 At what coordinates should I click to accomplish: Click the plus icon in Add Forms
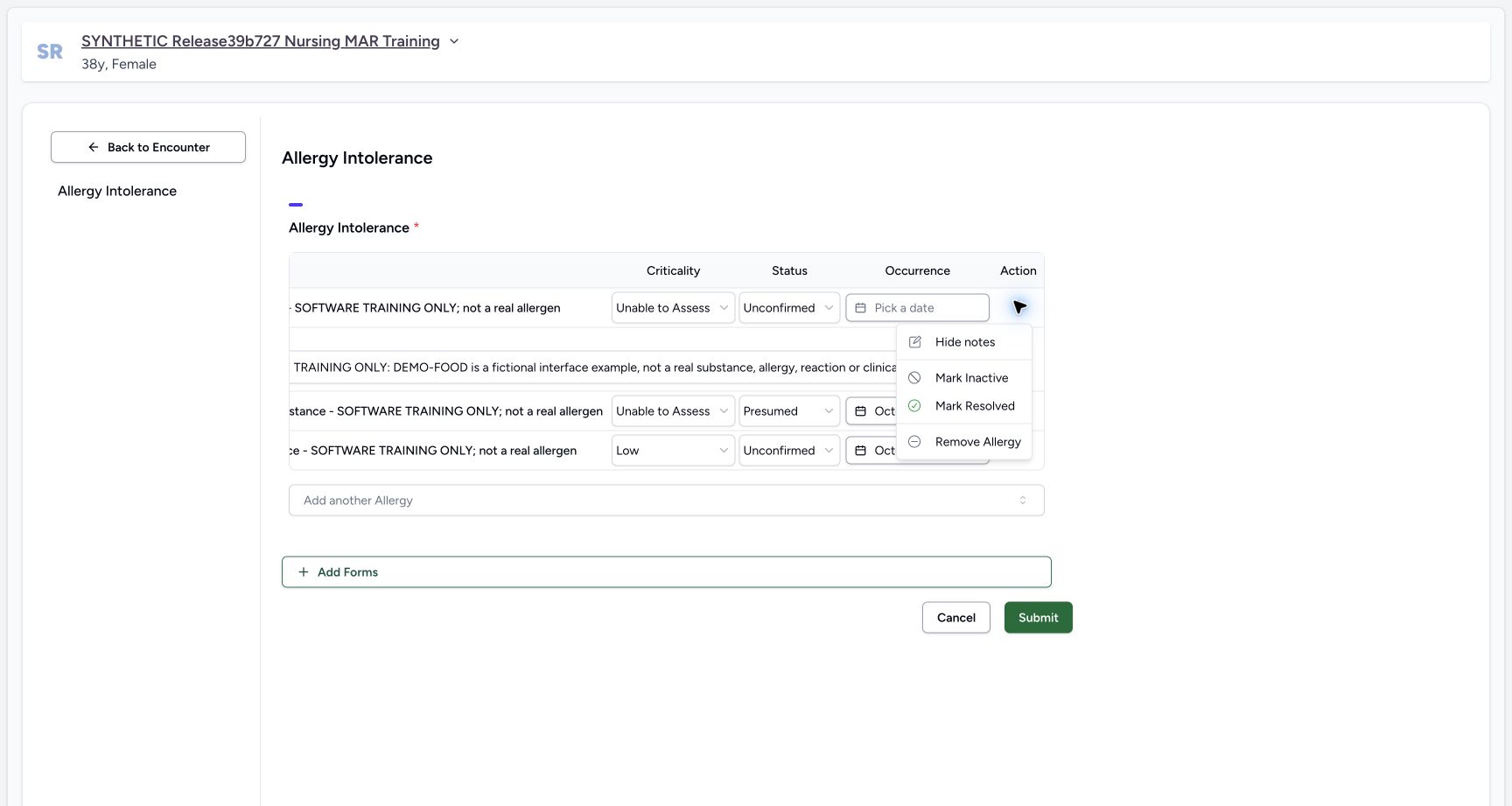304,572
